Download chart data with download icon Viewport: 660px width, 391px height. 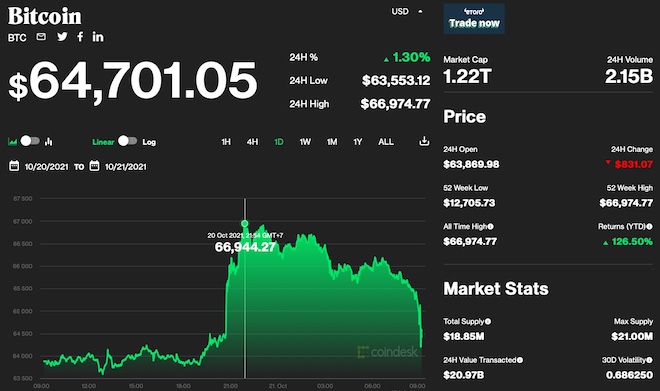click(424, 141)
